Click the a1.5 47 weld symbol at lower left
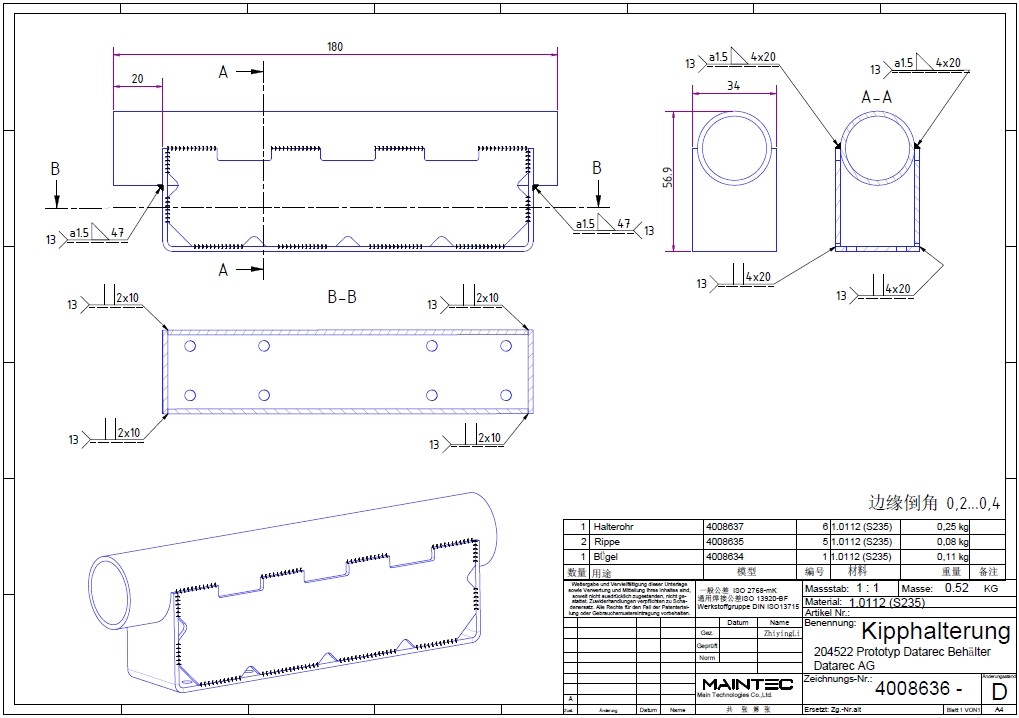Image resolution: width=1019 pixels, height=718 pixels. (x=97, y=237)
